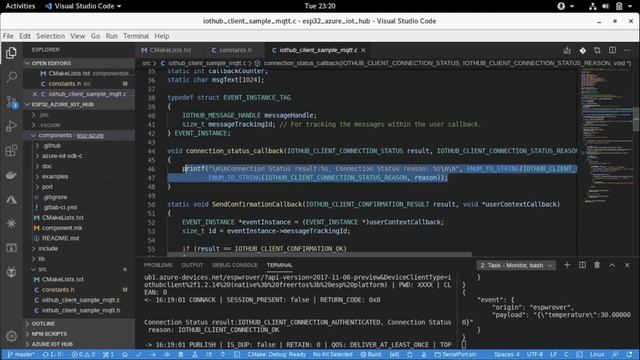Click the CMake Build button in status bar
Image resolution: width=640 pixels, height=360 pixels.
coord(371,354)
